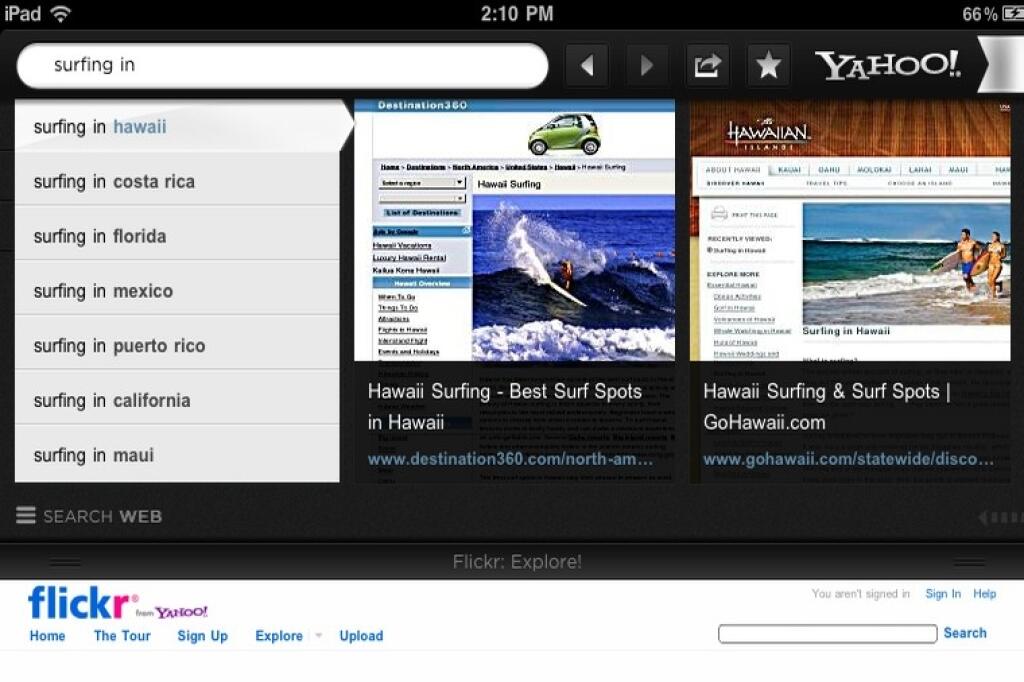This screenshot has height=682, width=1024.
Task: Open the Flickr Upload link
Action: coord(361,636)
